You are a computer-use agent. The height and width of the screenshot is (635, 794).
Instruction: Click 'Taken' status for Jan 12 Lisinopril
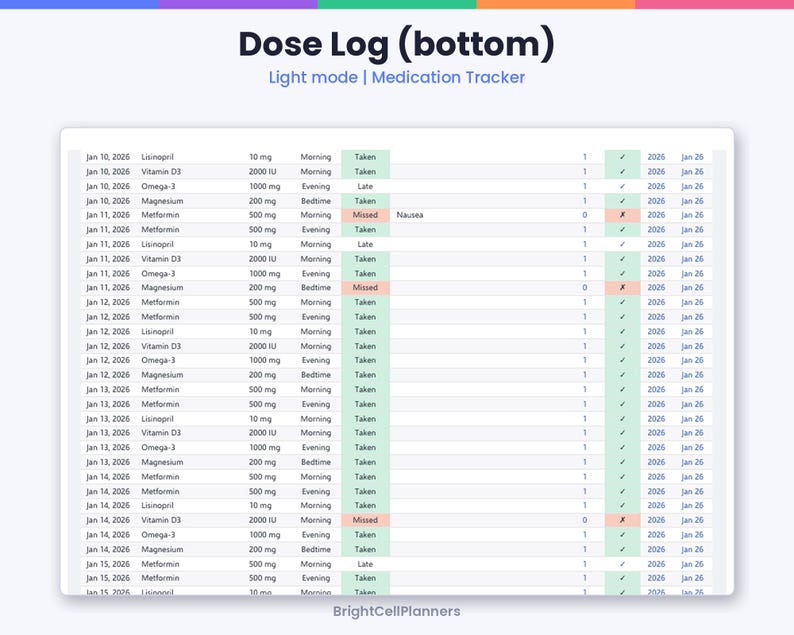click(365, 332)
